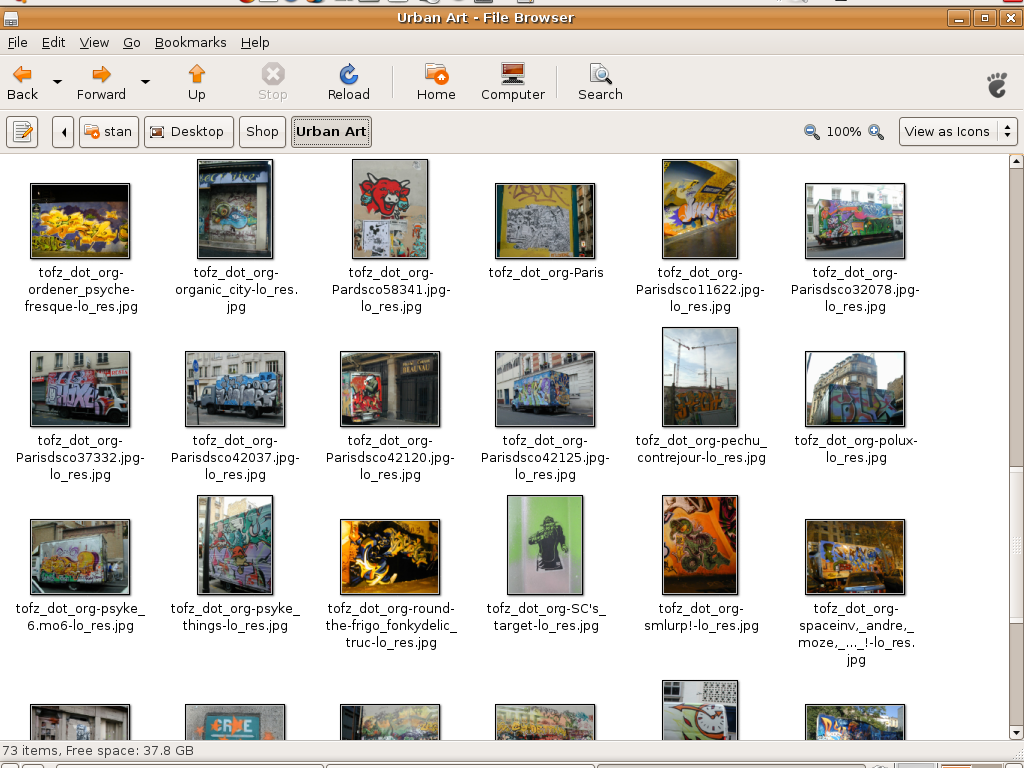
Task: Open the Computer location
Action: coord(512,82)
